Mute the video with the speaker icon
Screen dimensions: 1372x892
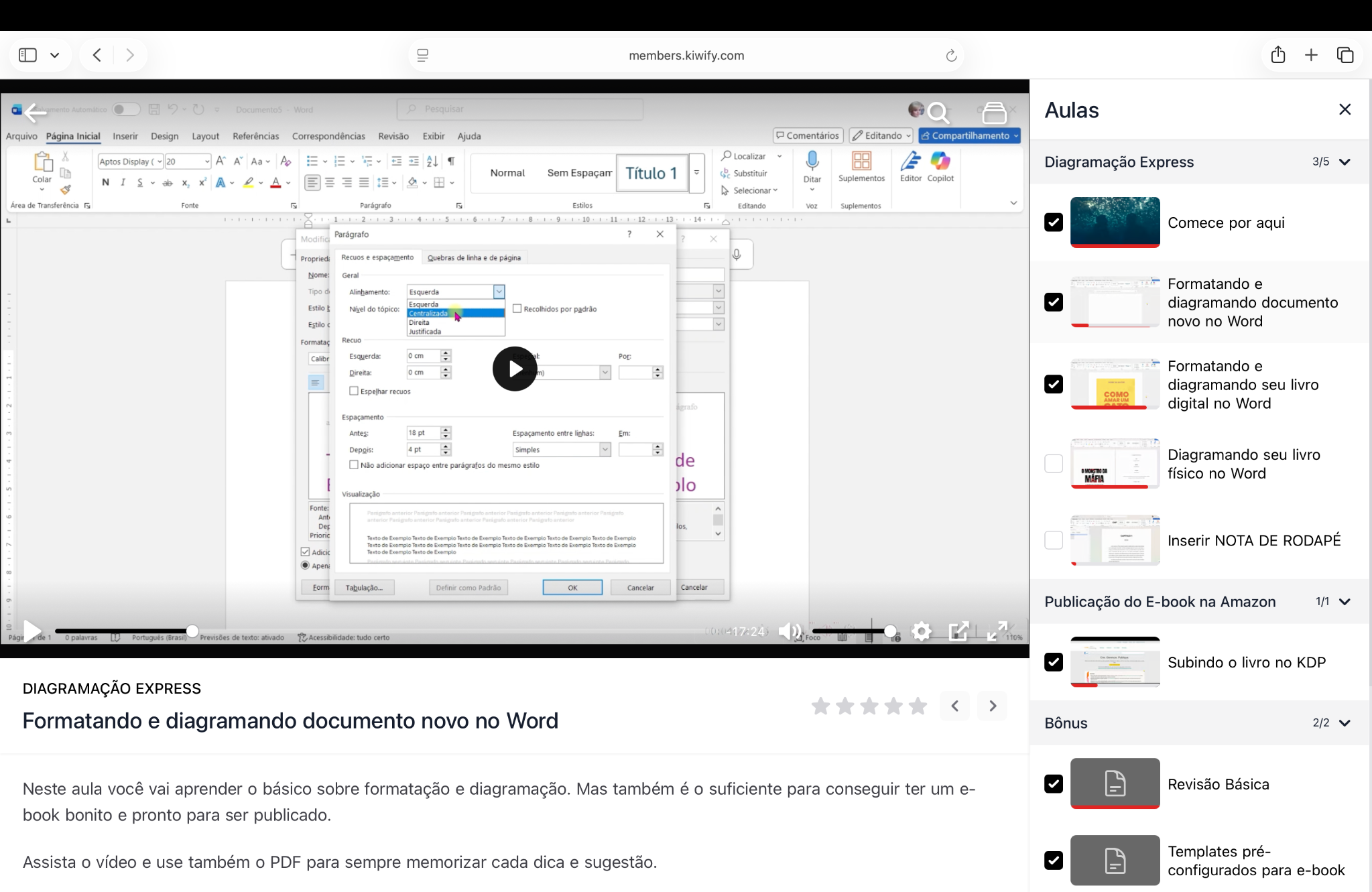click(x=790, y=631)
